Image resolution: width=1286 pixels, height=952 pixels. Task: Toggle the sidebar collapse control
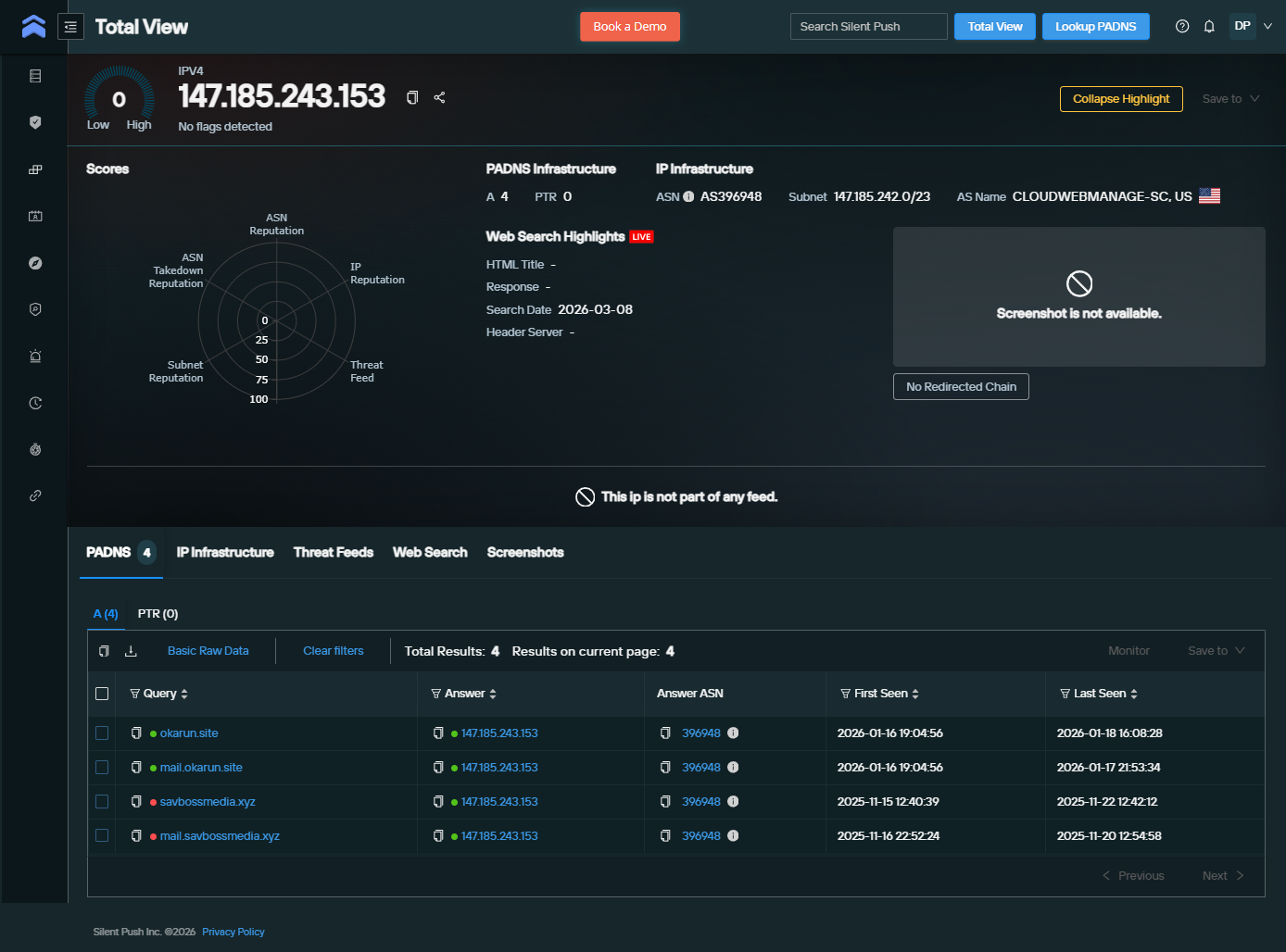(70, 26)
